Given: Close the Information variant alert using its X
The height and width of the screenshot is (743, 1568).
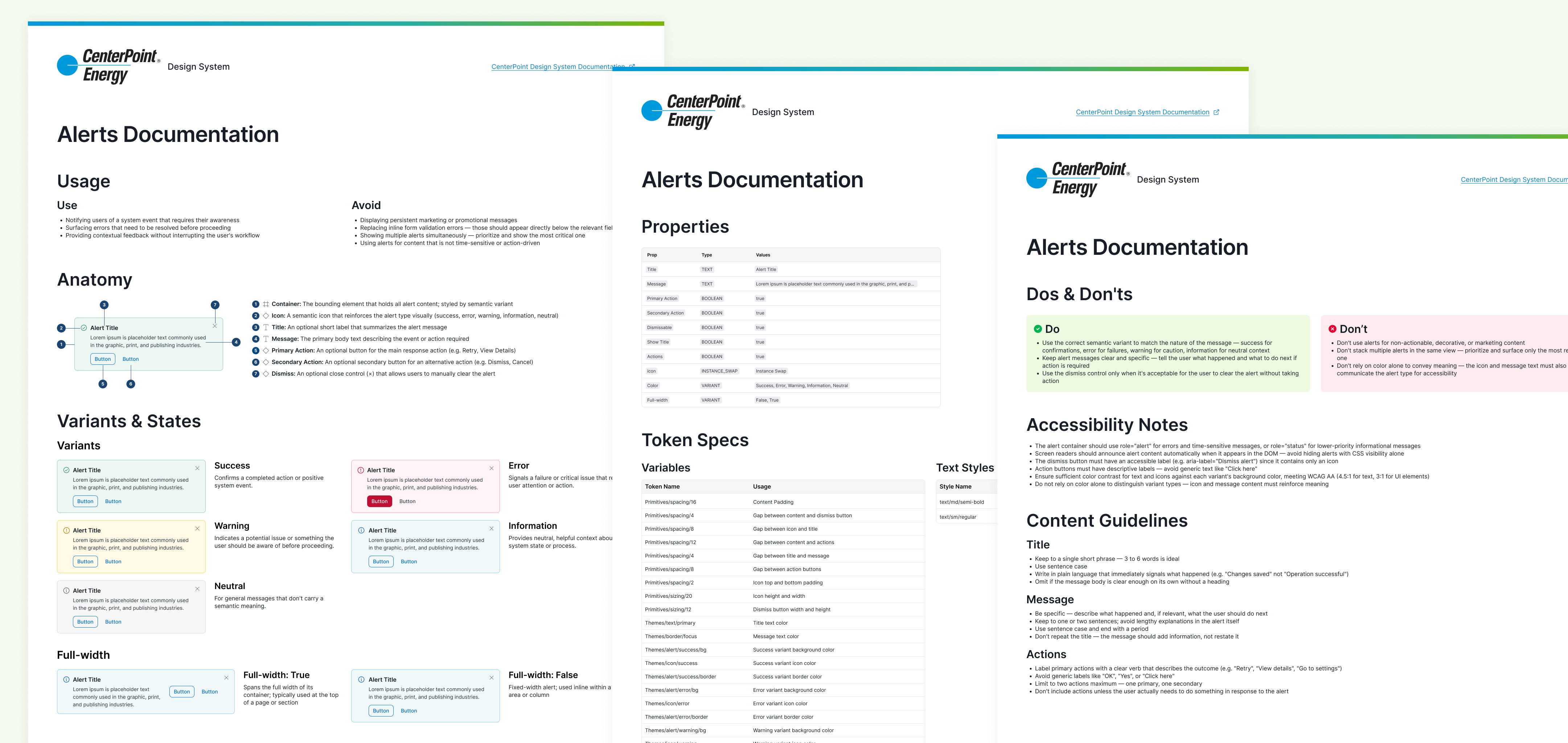Looking at the screenshot, I should click(491, 528).
